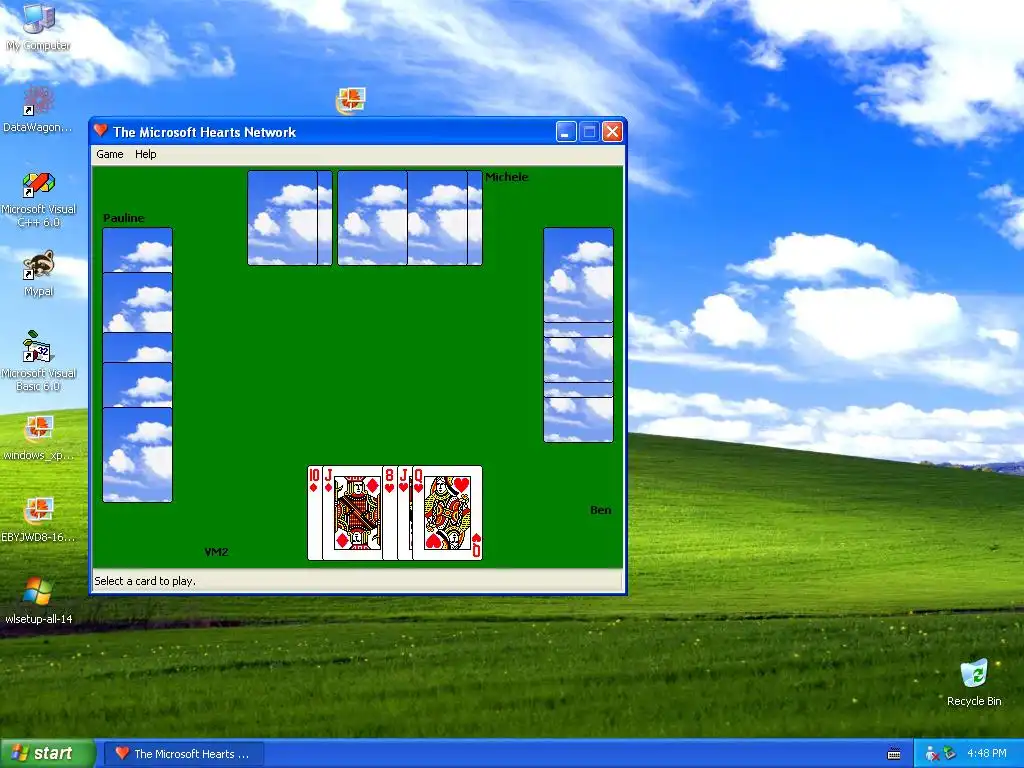Image resolution: width=1024 pixels, height=768 pixels.
Task: Select the windows_xp desktop file icon
Action: (39, 438)
